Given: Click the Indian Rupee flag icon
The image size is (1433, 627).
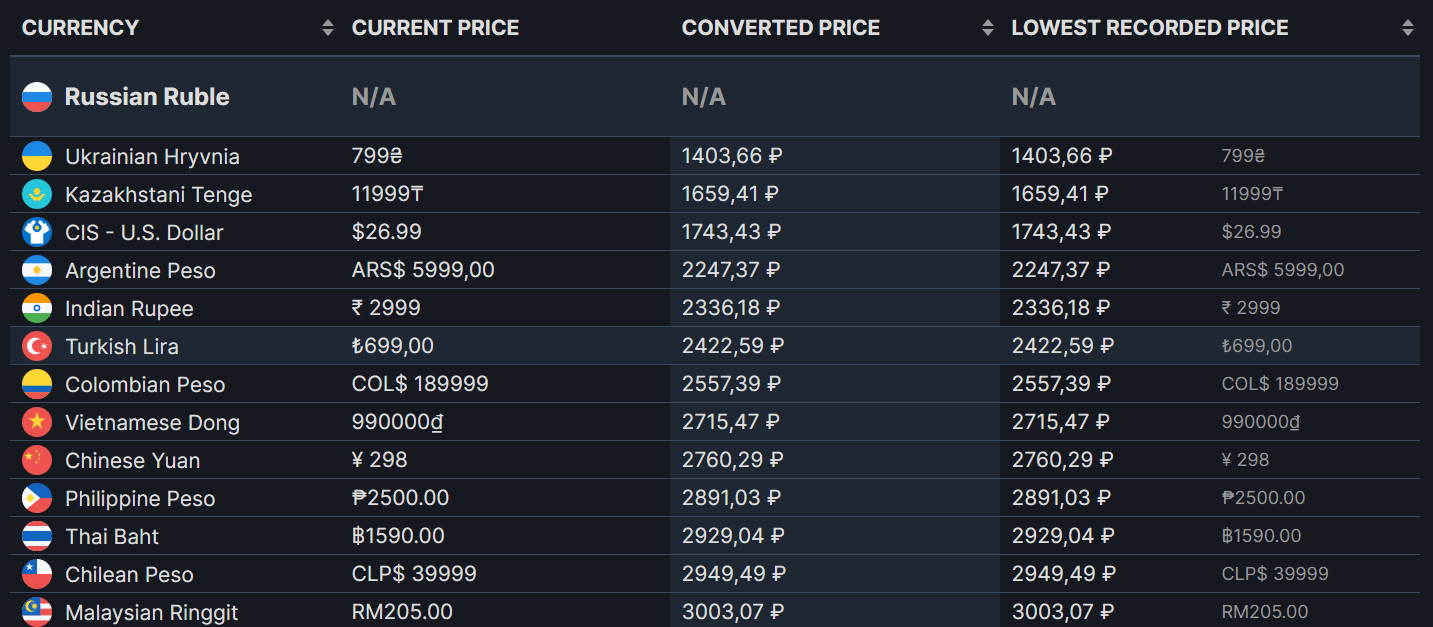Looking at the screenshot, I should coord(37,308).
